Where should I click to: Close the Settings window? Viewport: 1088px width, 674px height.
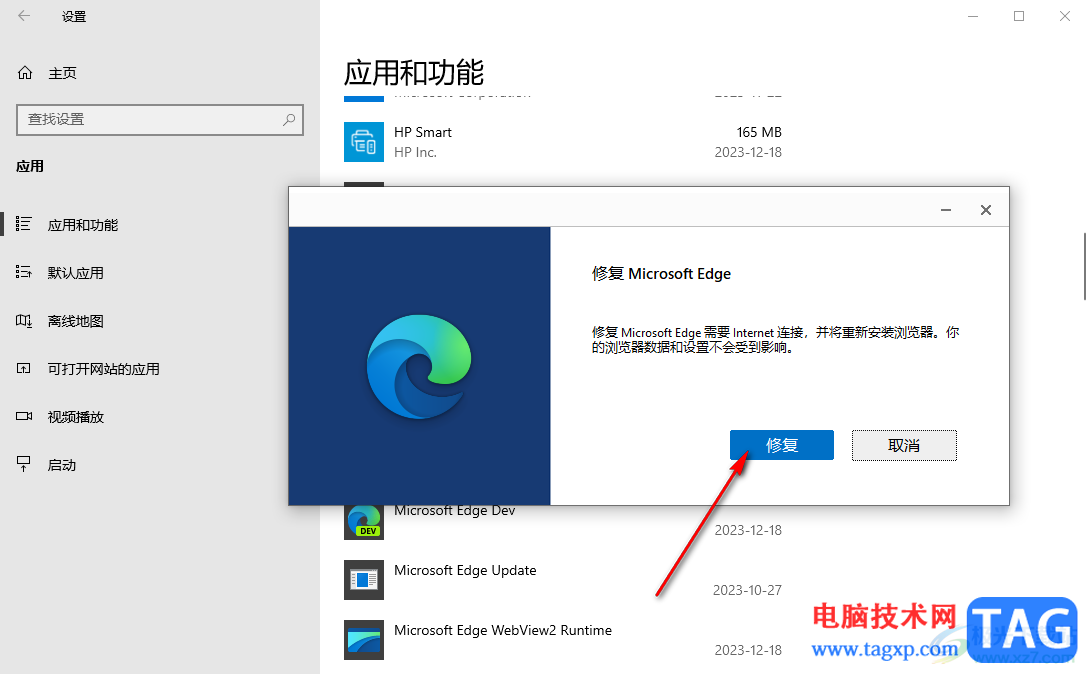[x=1064, y=16]
